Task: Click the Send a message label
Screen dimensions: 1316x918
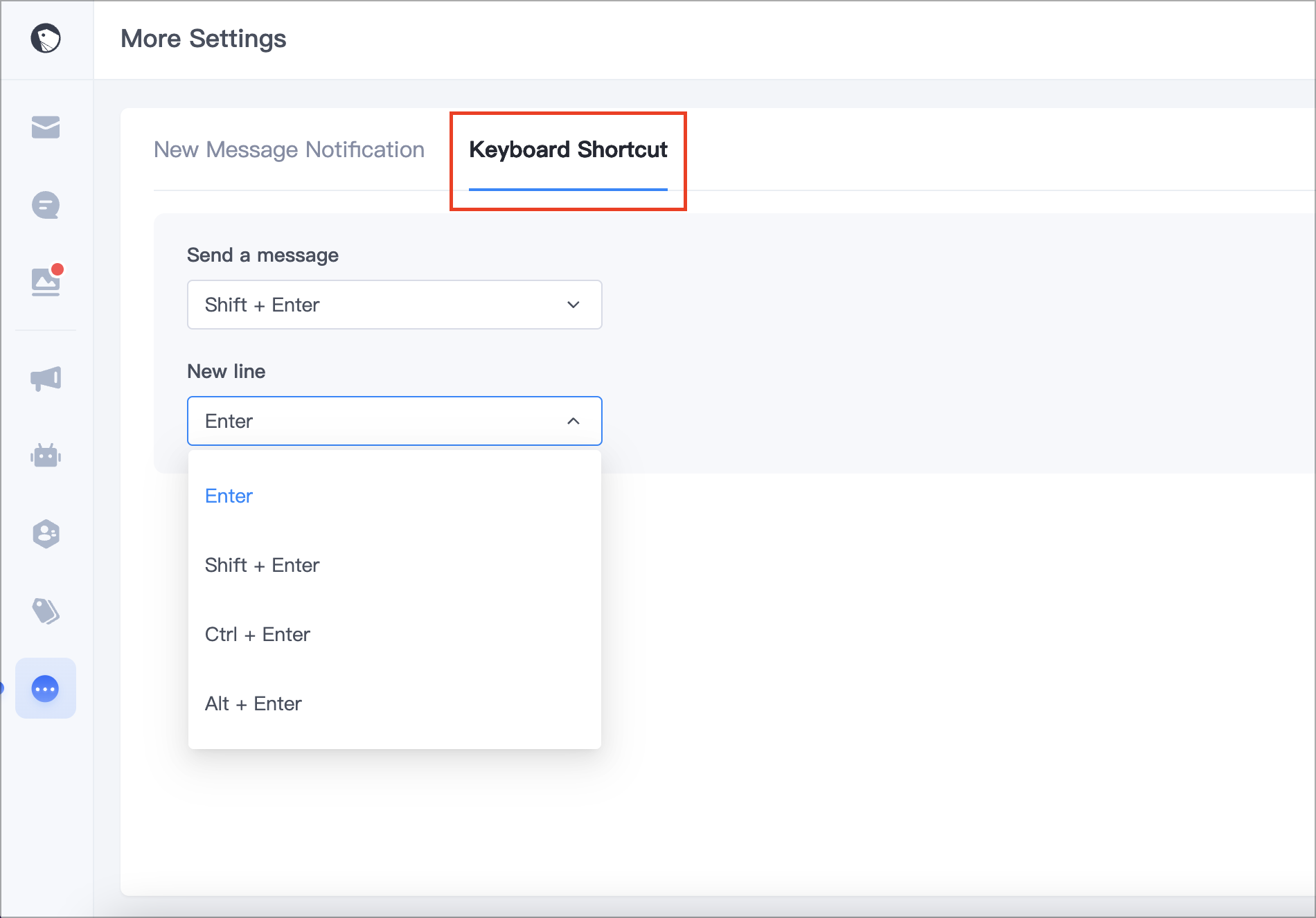Action: [262, 255]
